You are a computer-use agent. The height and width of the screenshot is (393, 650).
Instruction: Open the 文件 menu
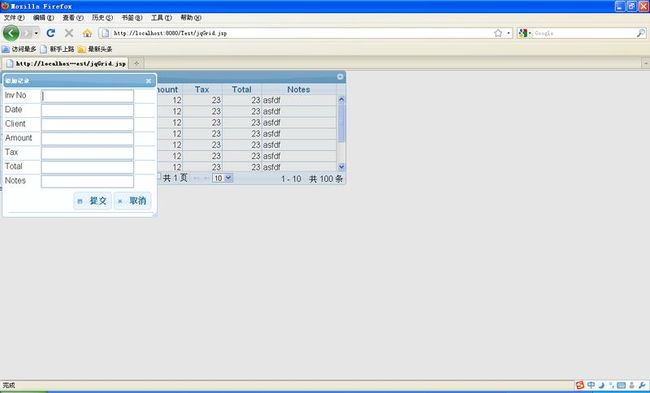point(14,17)
